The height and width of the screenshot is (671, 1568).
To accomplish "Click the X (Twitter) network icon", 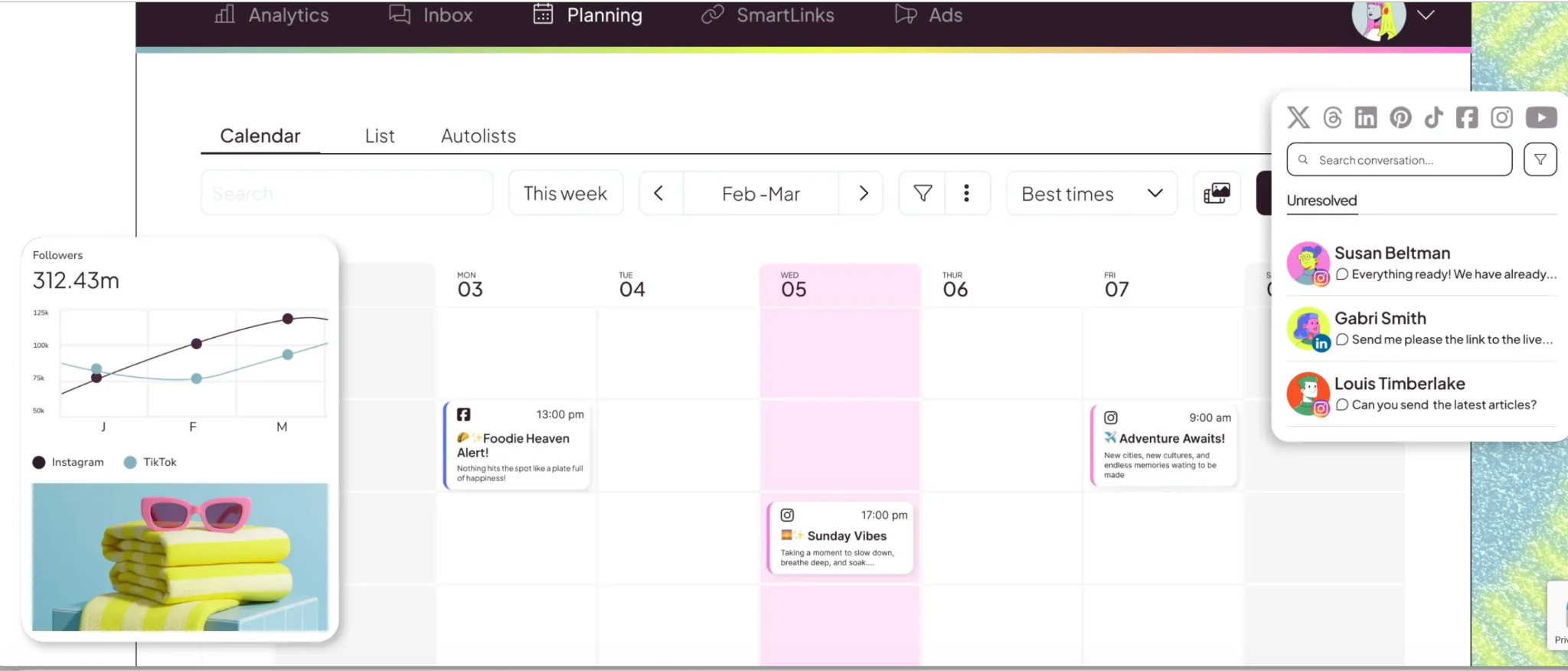I will 1298,117.
